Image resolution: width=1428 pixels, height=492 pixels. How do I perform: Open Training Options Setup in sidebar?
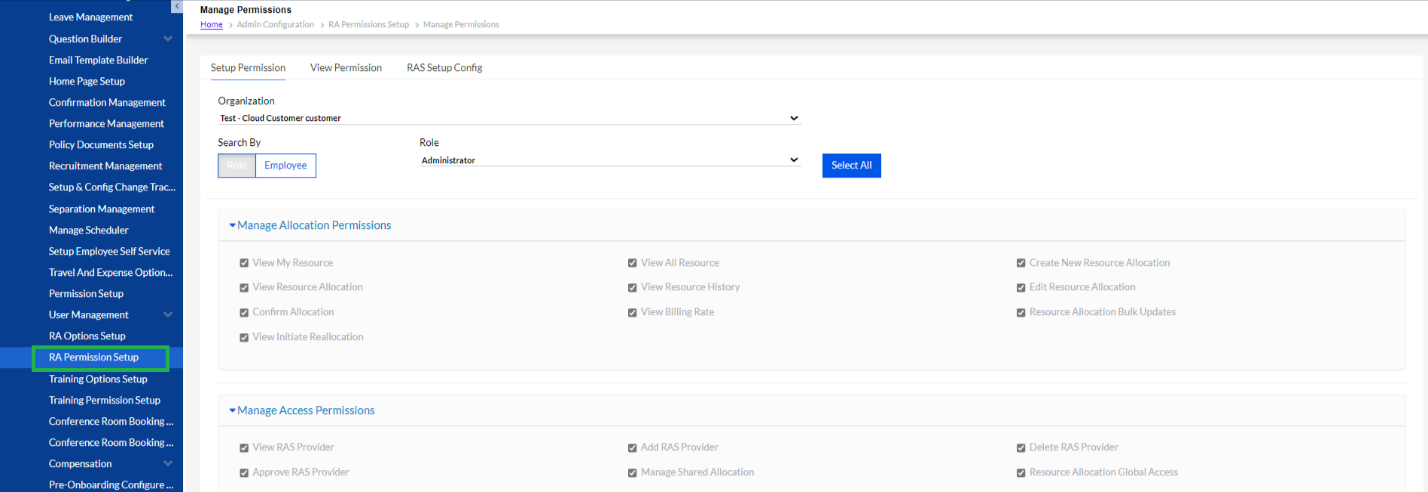(x=98, y=379)
